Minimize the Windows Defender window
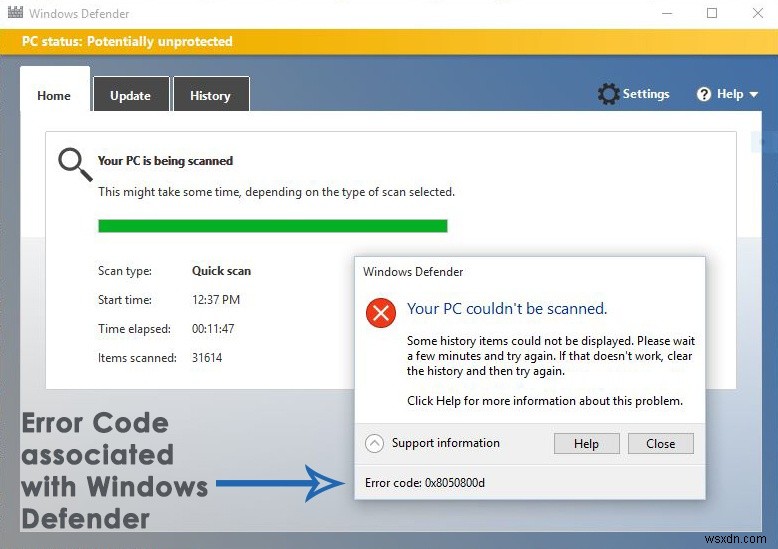Image resolution: width=778 pixels, height=549 pixels. click(667, 13)
